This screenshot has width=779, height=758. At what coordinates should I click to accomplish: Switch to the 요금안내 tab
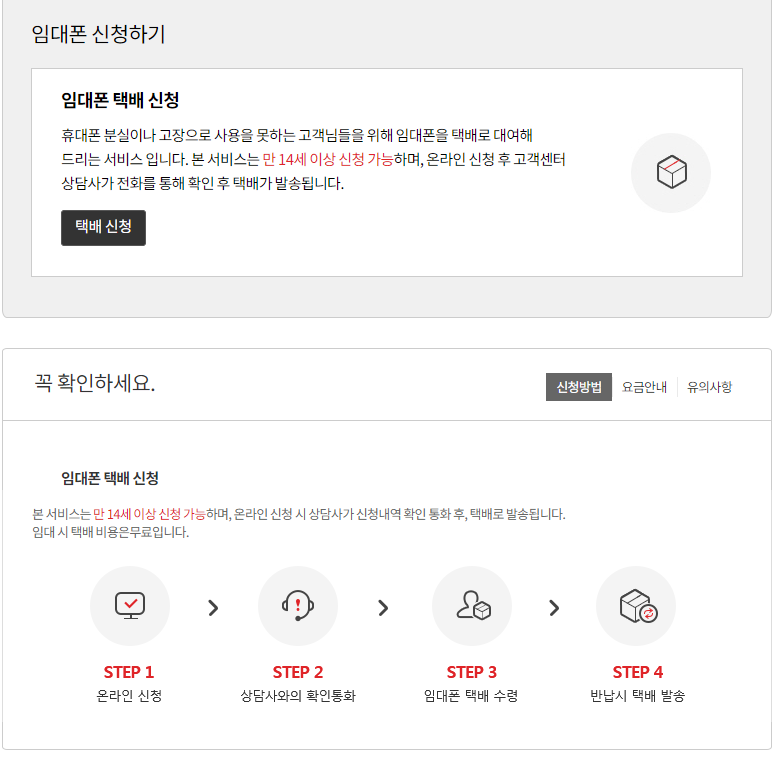click(644, 387)
